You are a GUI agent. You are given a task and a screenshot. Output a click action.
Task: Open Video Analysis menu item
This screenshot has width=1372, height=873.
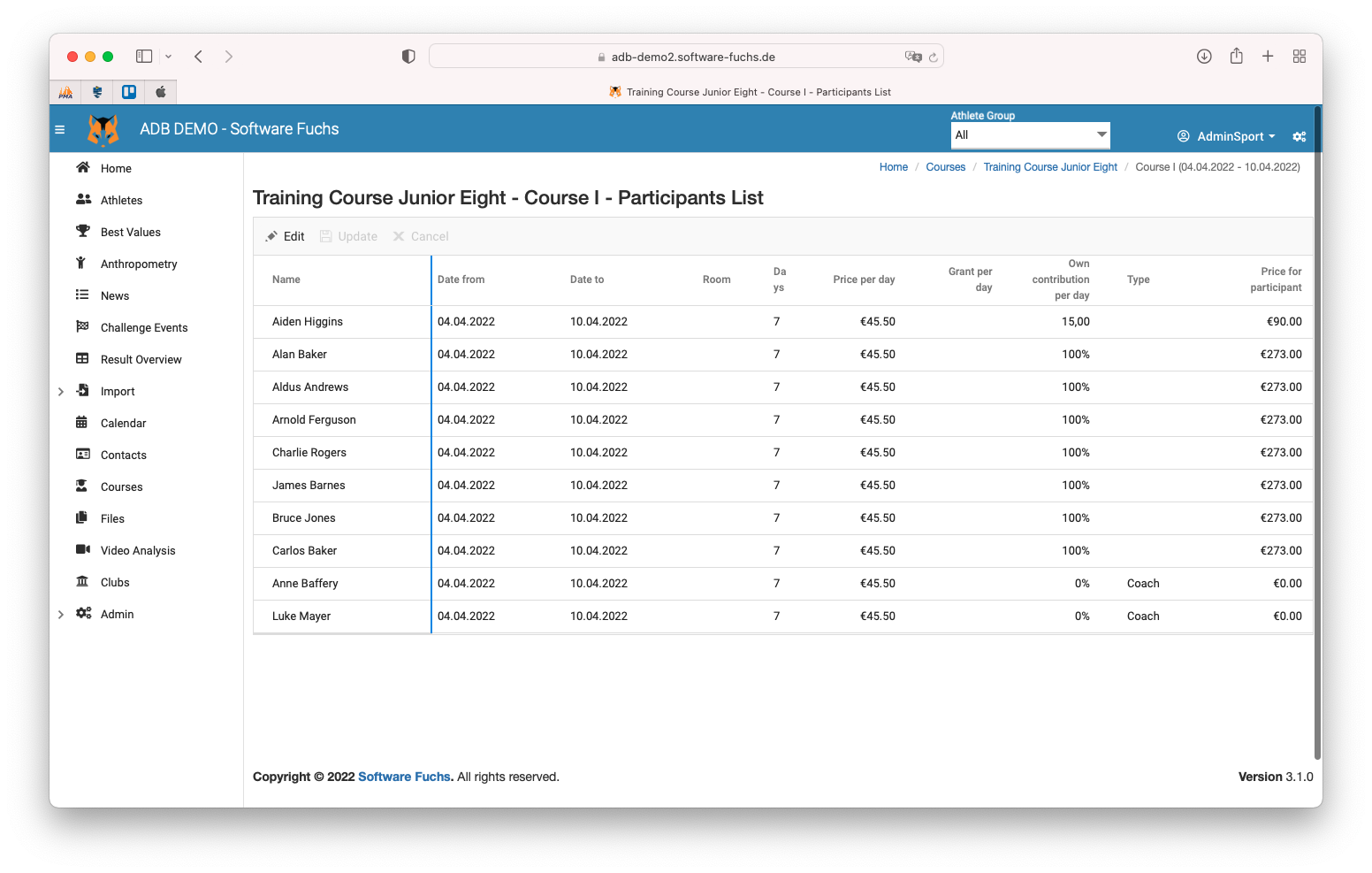138,551
